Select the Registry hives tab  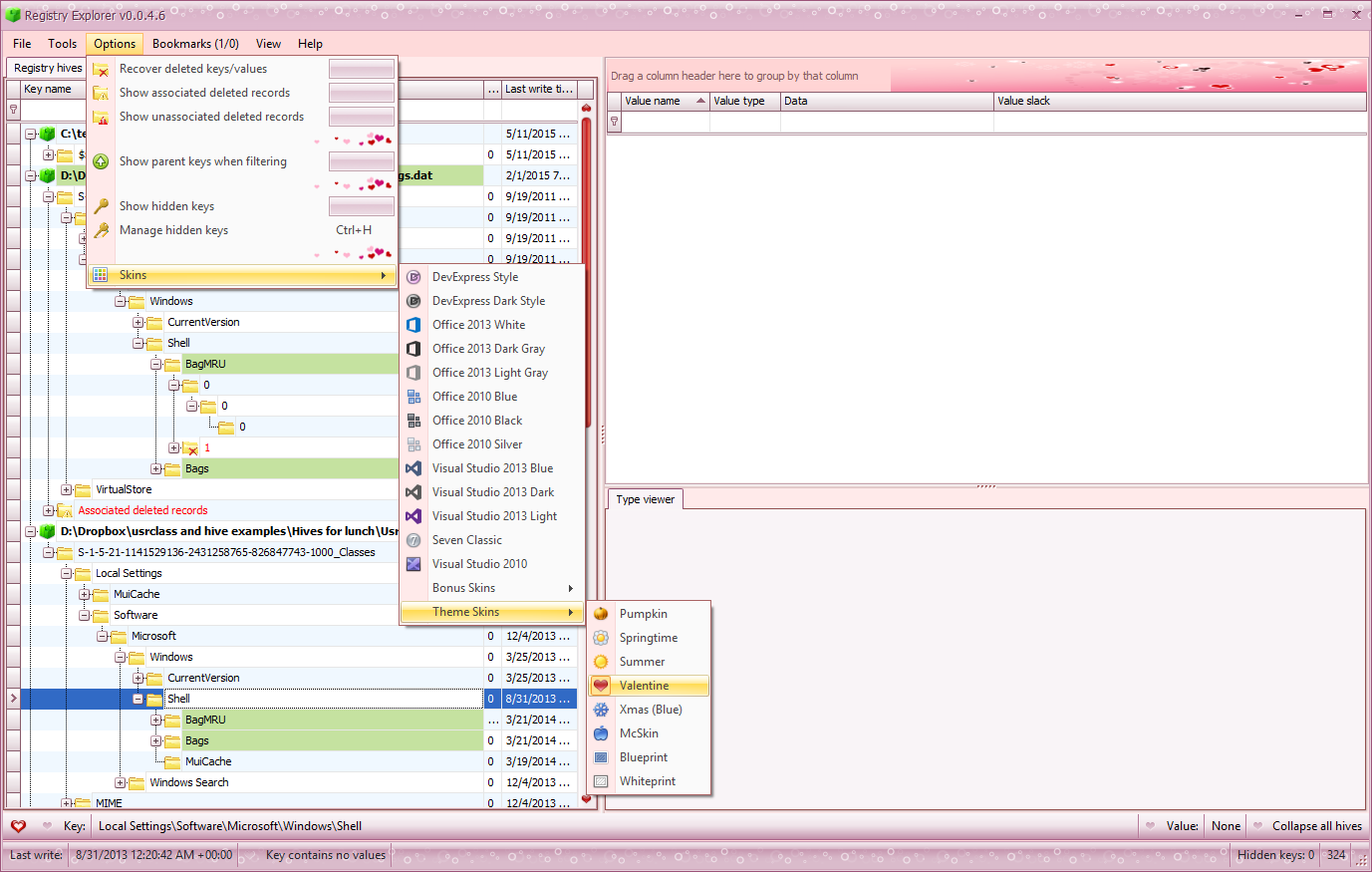pos(48,68)
